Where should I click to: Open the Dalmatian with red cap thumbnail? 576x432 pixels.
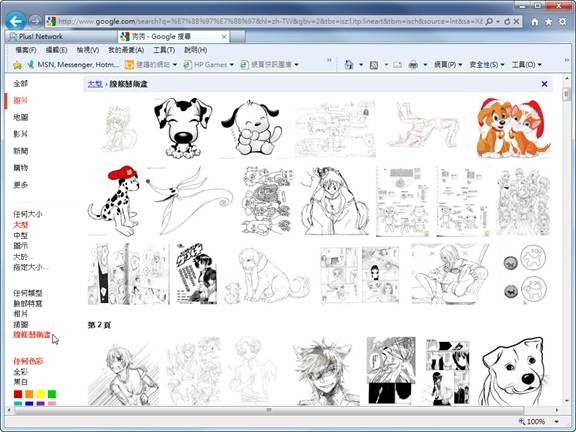pos(114,201)
